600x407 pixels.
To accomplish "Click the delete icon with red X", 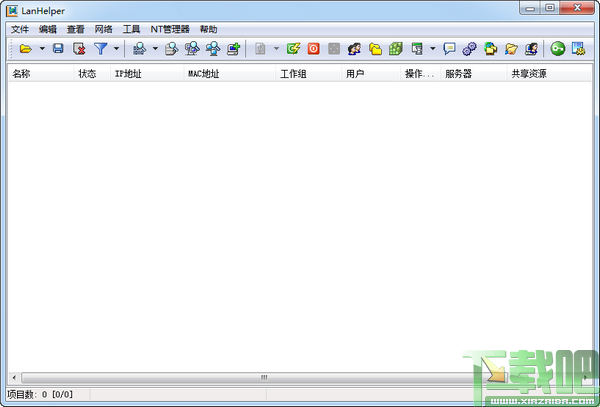I will pyautogui.click(x=79, y=49).
